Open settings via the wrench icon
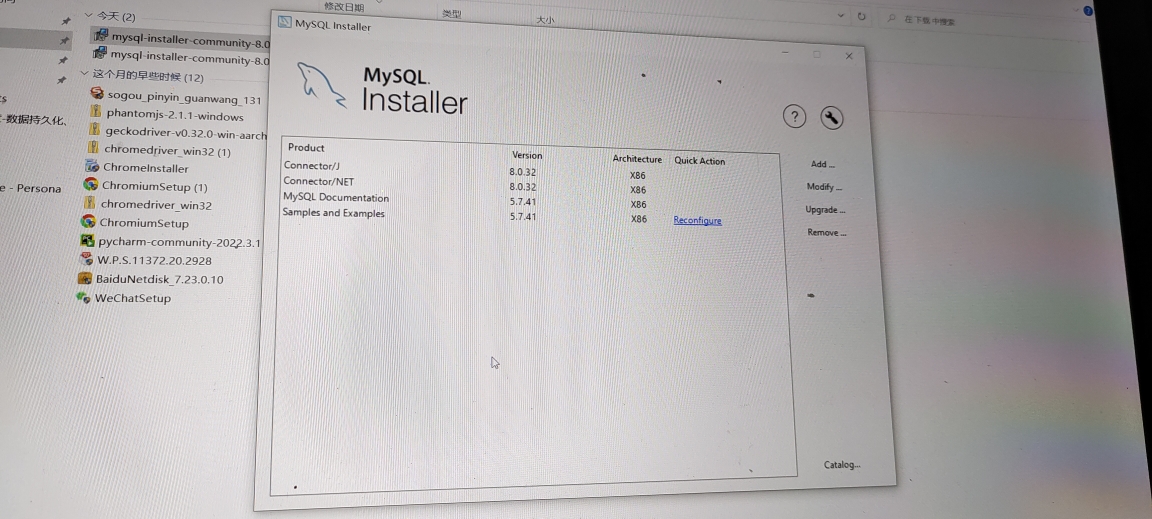The image size is (1152, 519). (x=832, y=118)
